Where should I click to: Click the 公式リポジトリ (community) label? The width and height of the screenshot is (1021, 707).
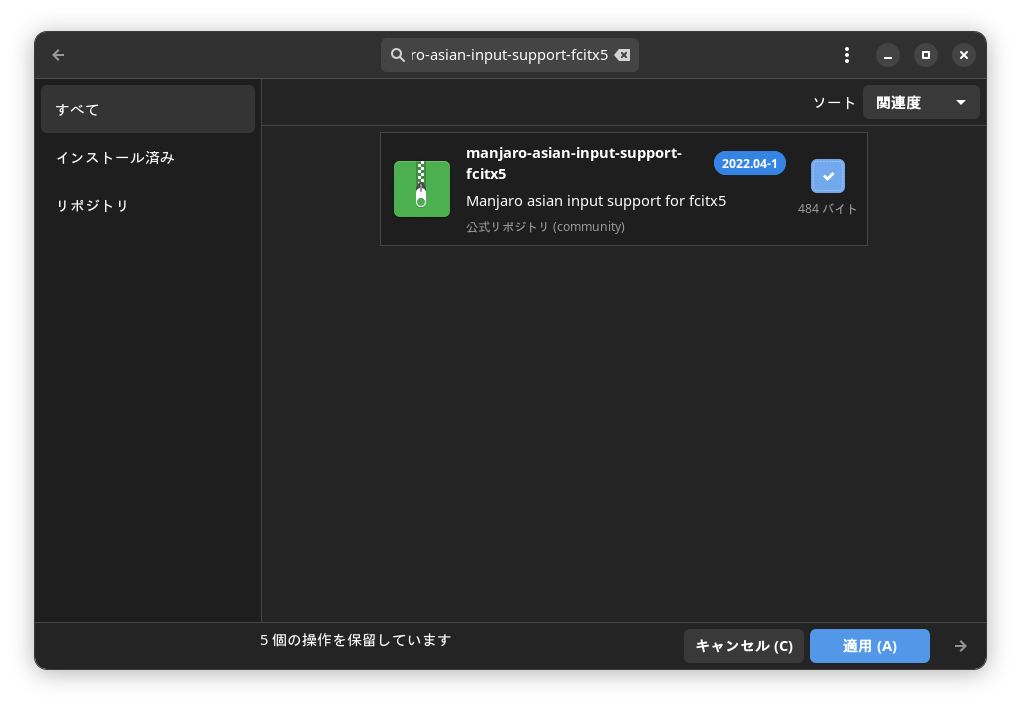545,227
